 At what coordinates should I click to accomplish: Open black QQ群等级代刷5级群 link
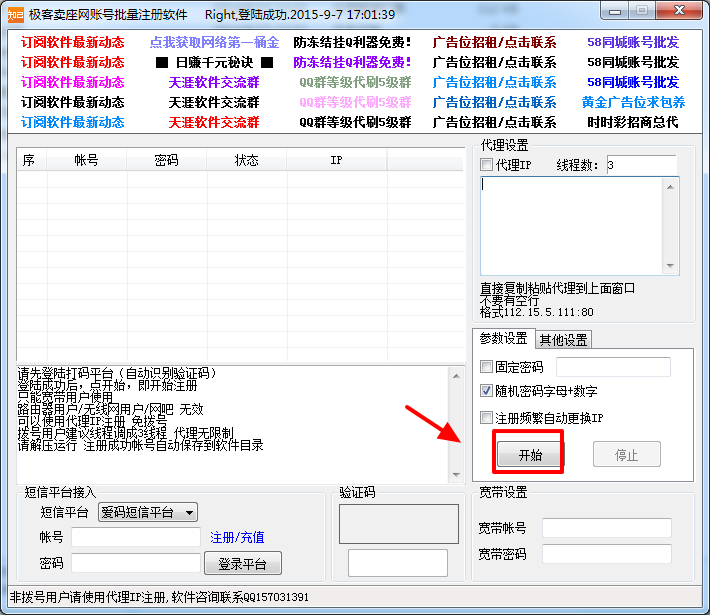(x=355, y=122)
